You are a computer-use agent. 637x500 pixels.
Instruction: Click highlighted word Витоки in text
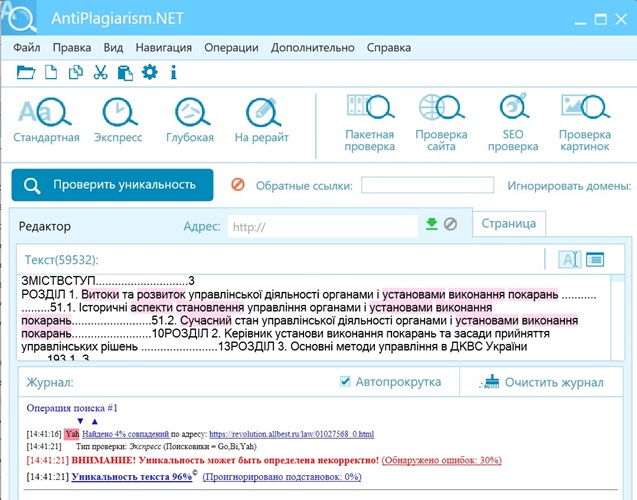pyautogui.click(x=100, y=294)
